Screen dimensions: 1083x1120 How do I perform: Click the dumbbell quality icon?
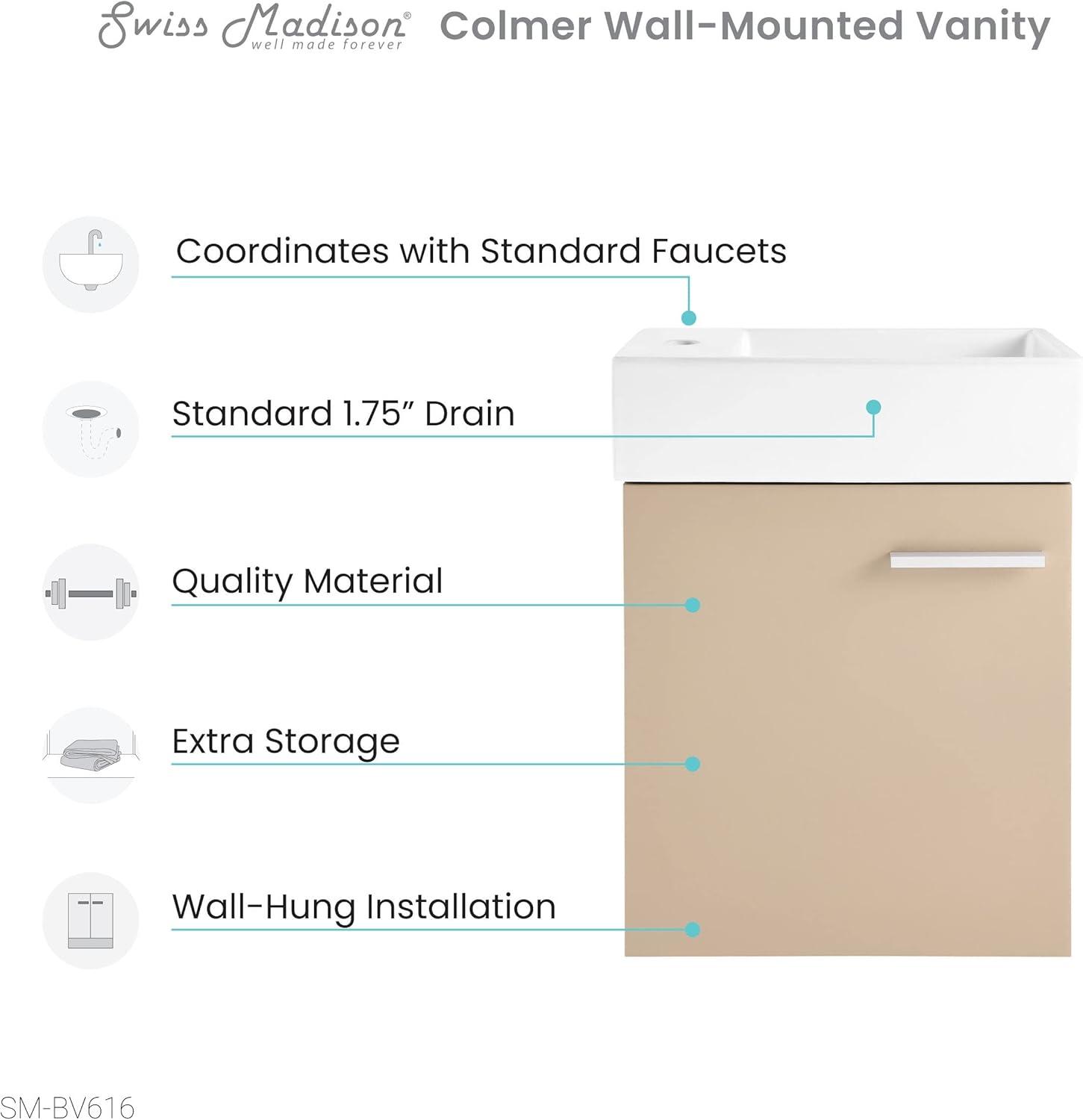coord(91,593)
